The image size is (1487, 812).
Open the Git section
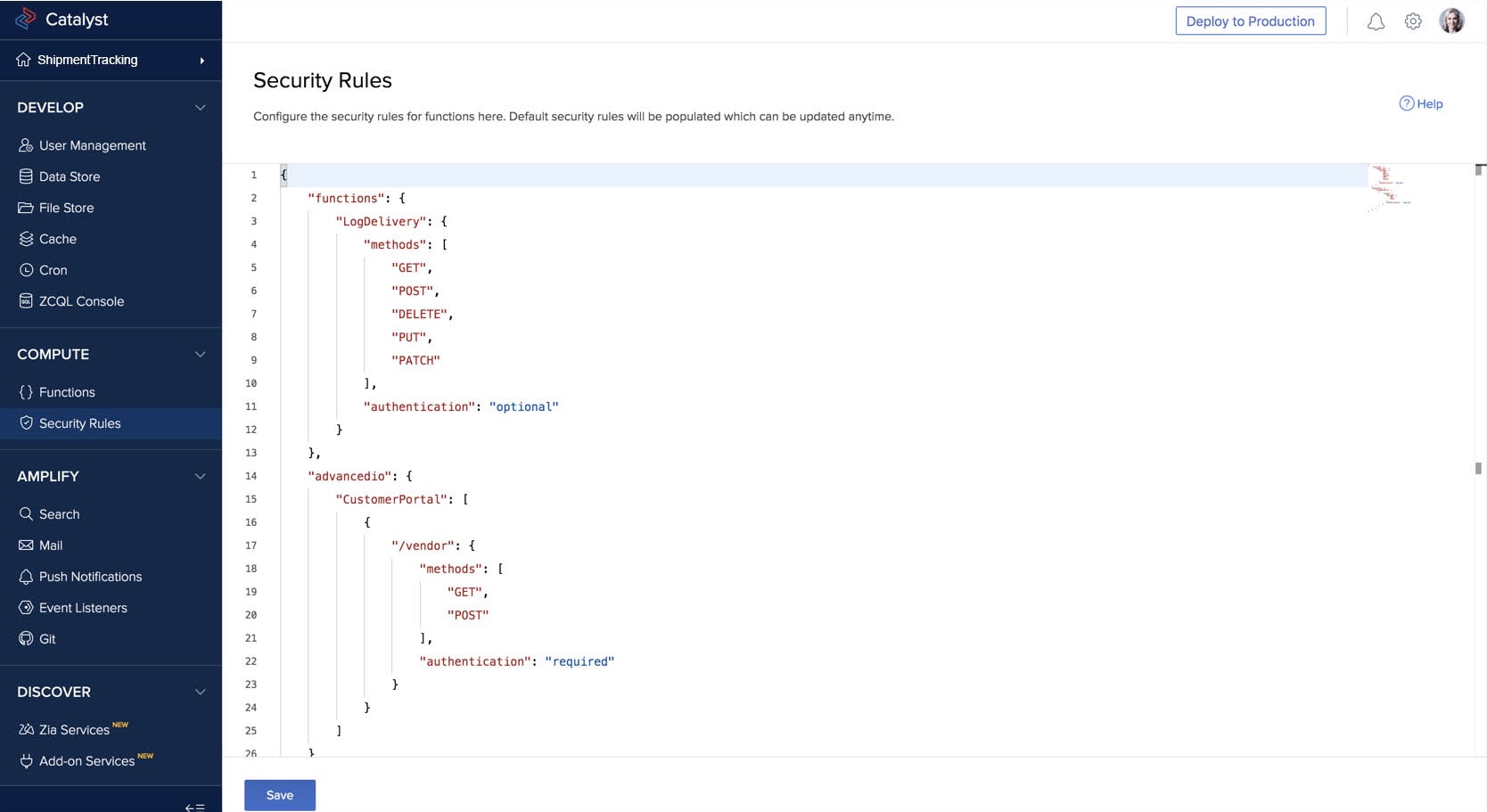click(x=47, y=638)
